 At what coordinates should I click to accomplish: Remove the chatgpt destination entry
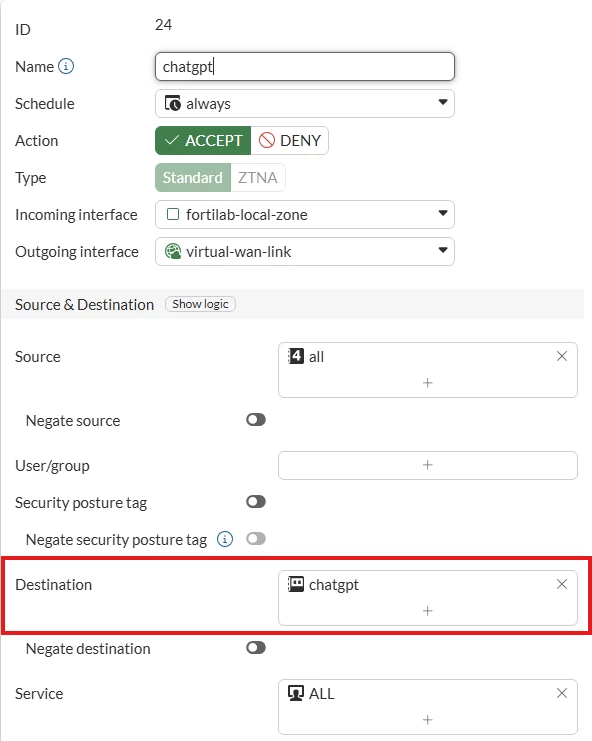click(x=562, y=584)
